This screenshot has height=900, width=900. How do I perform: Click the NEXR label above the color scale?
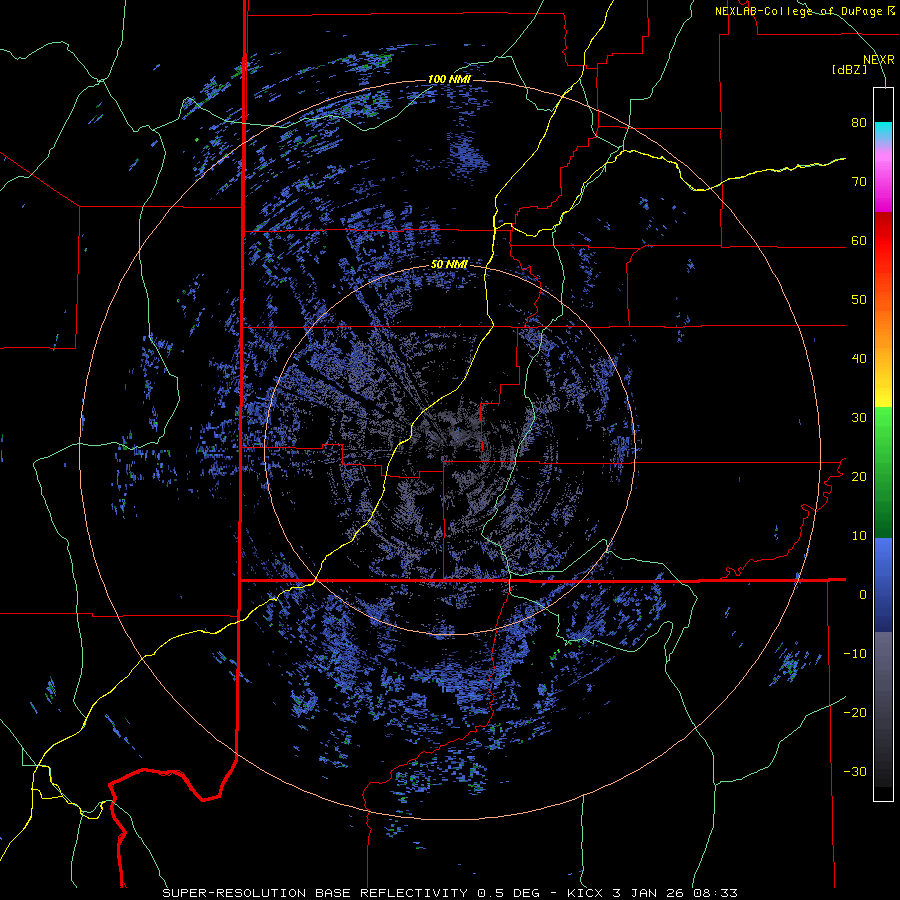879,60
